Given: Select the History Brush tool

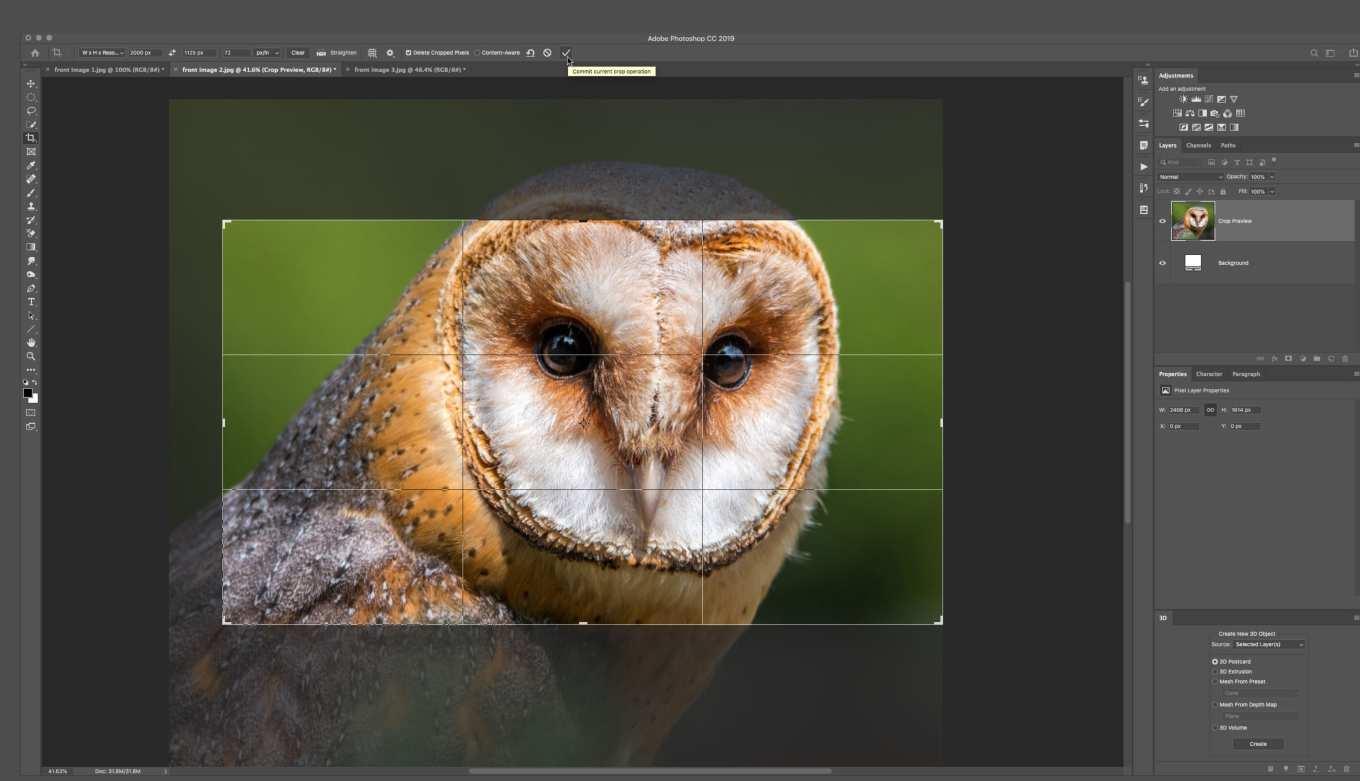Looking at the screenshot, I should [x=31, y=220].
